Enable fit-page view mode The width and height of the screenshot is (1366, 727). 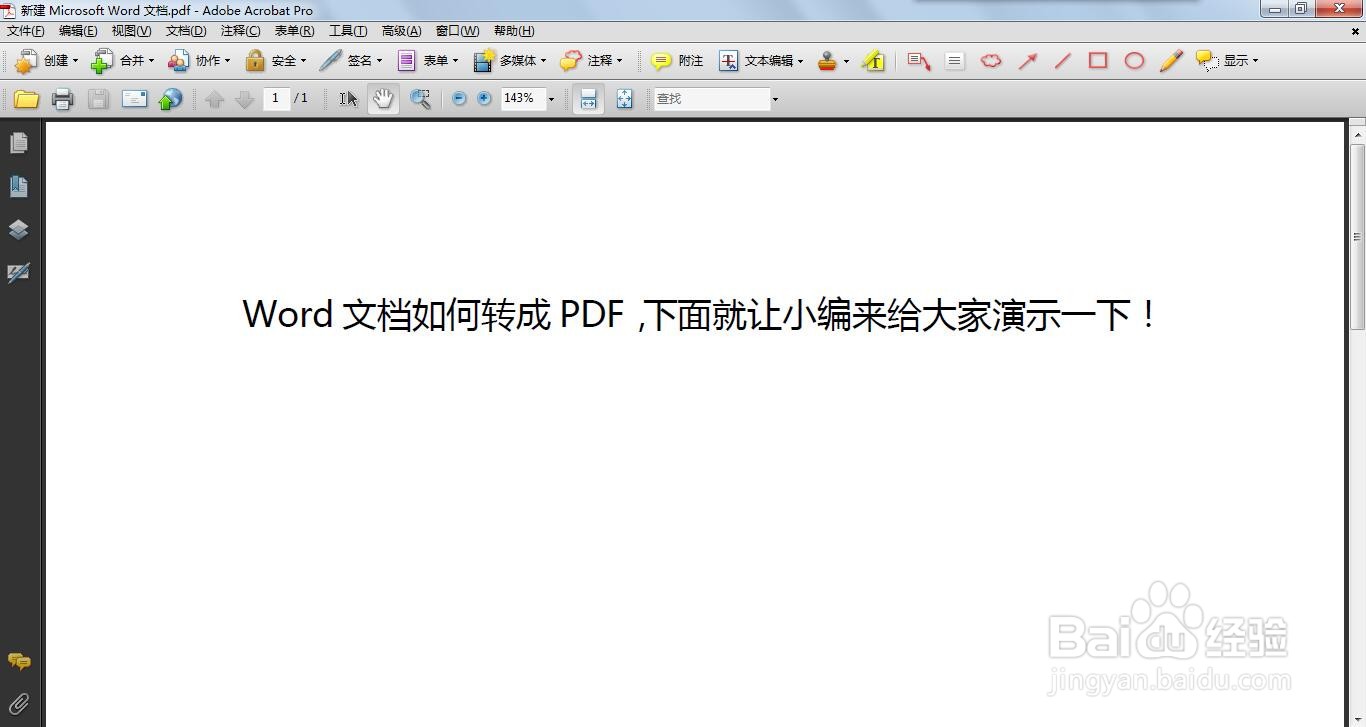click(x=624, y=98)
